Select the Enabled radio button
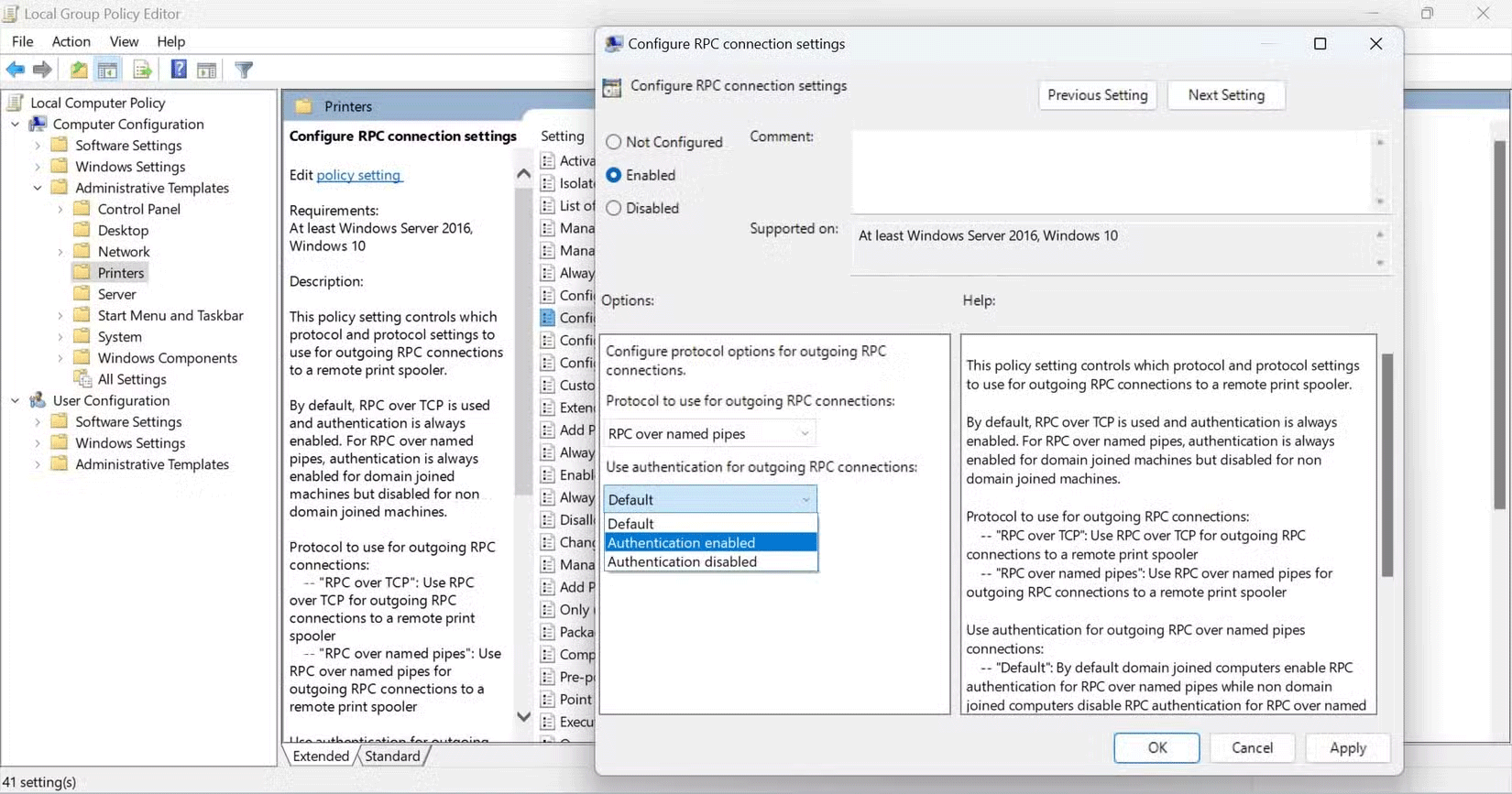1512x794 pixels. tap(614, 175)
